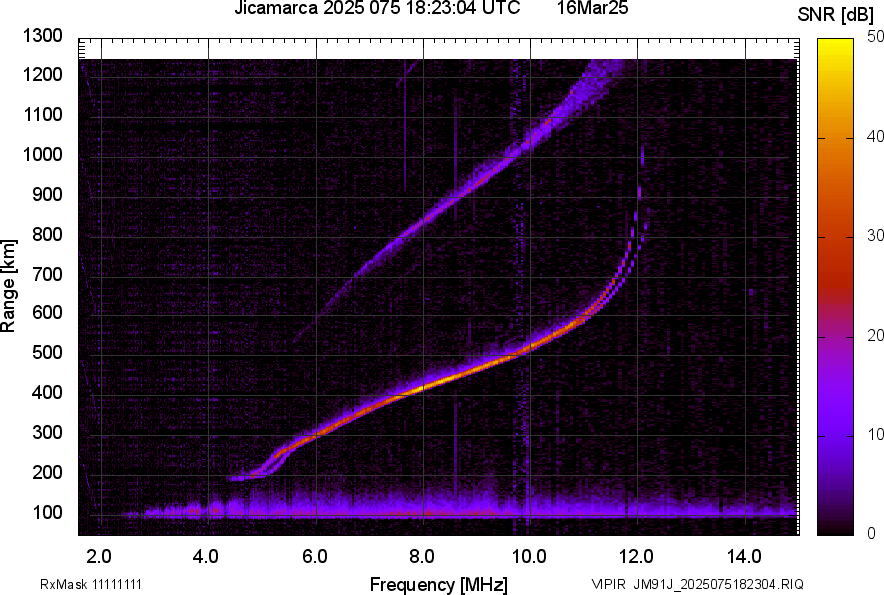This screenshot has height=595, width=884.
Task: Click the range tick label '400'
Action: click(x=47, y=393)
